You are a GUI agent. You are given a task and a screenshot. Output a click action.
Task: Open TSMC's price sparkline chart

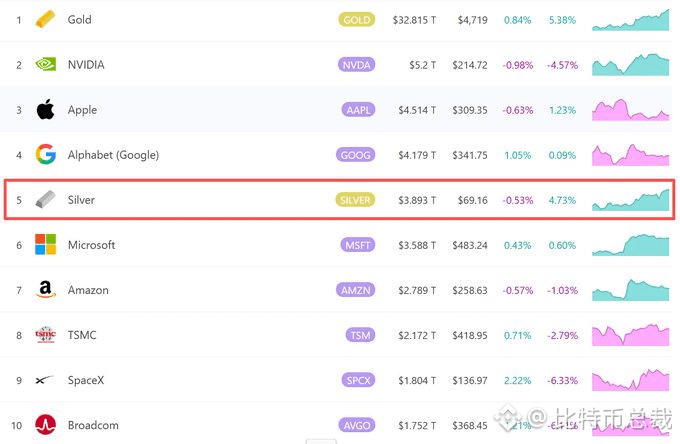coord(631,335)
